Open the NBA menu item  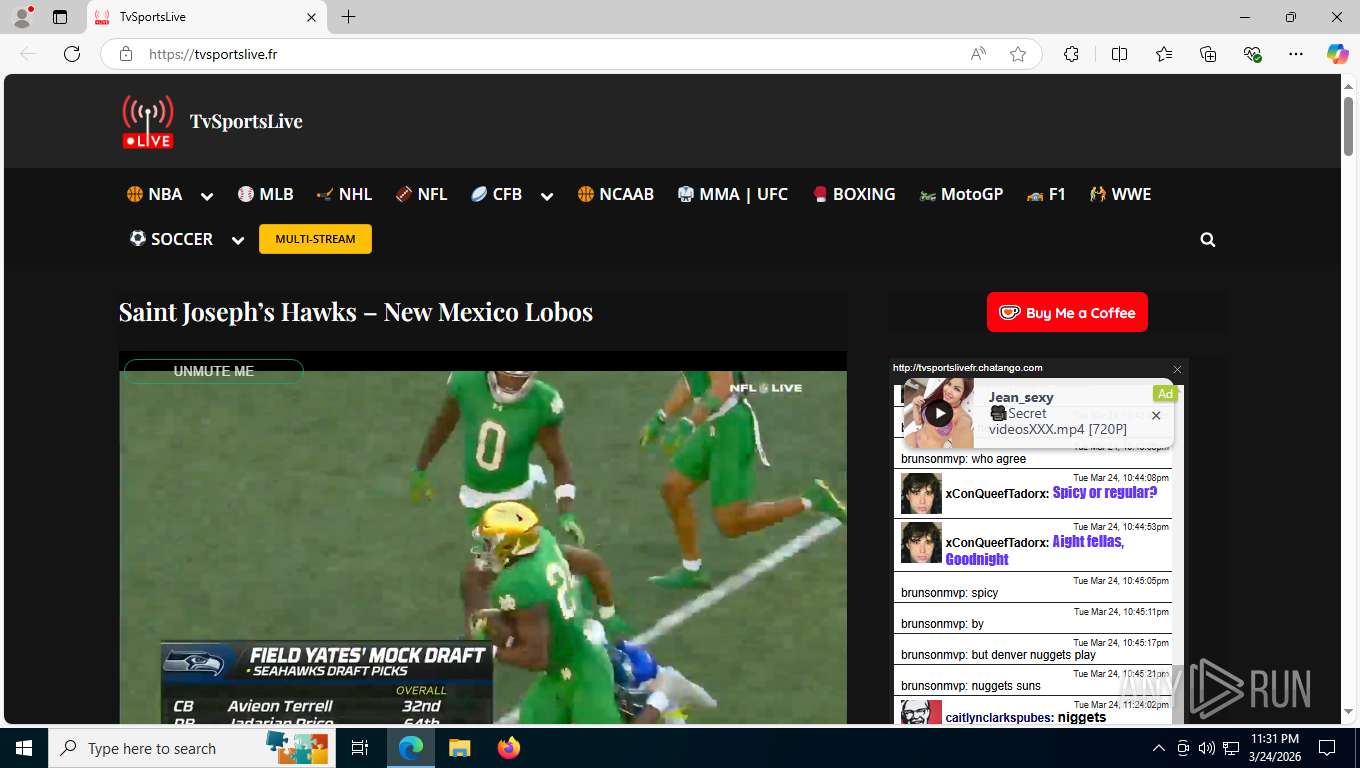[x=154, y=194]
